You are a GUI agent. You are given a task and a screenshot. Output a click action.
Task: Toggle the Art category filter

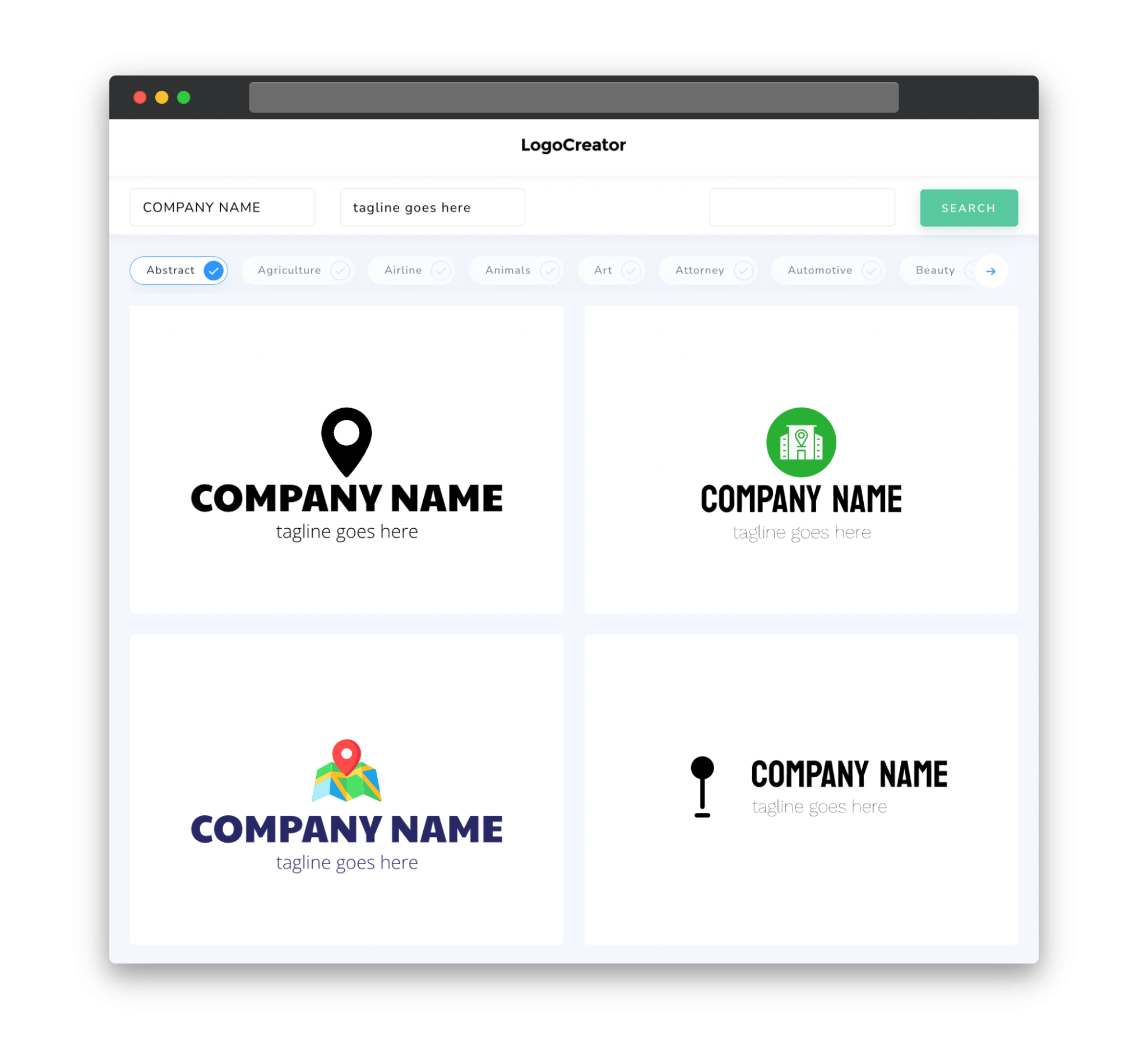coord(611,270)
